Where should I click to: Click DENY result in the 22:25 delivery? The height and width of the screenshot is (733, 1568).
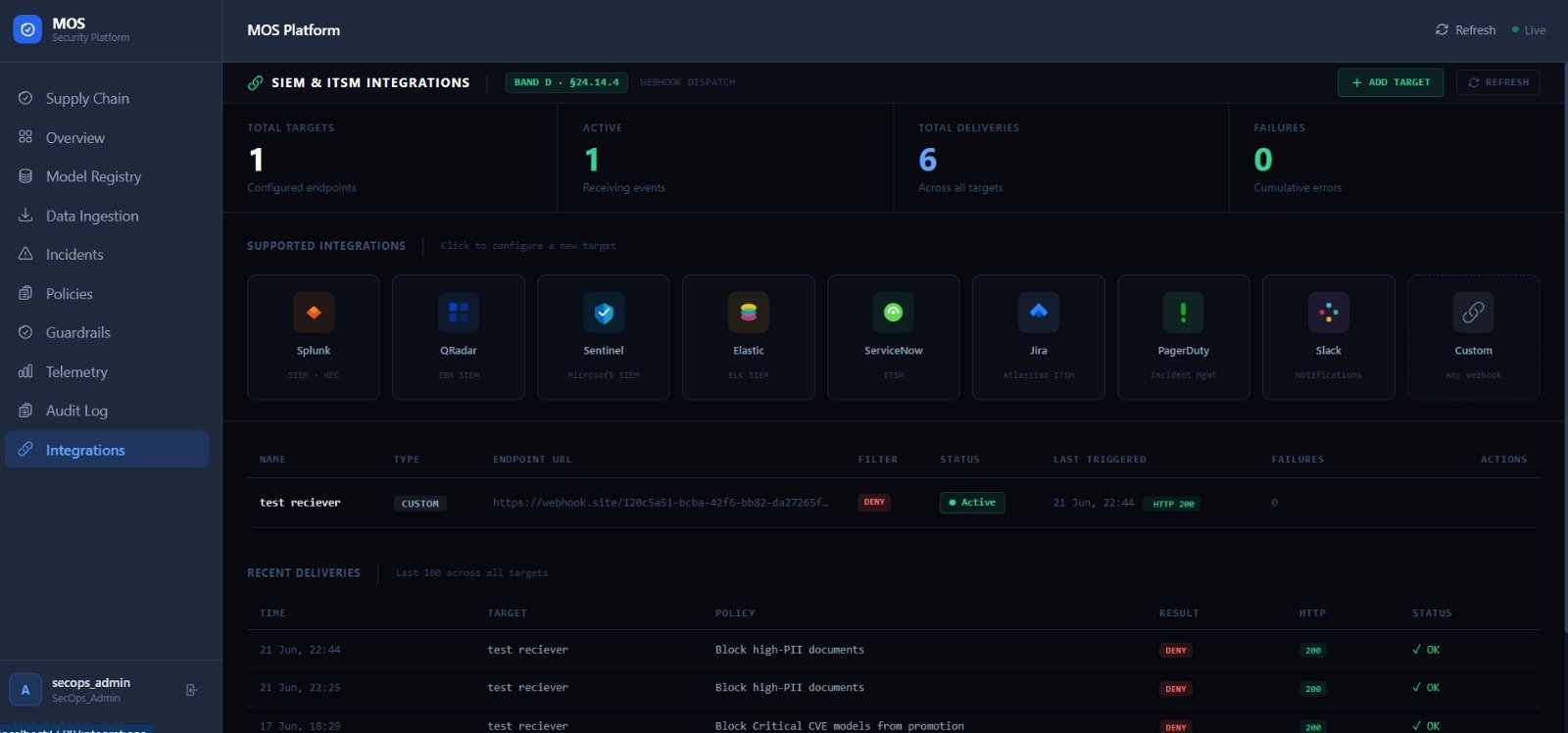pyautogui.click(x=1176, y=689)
